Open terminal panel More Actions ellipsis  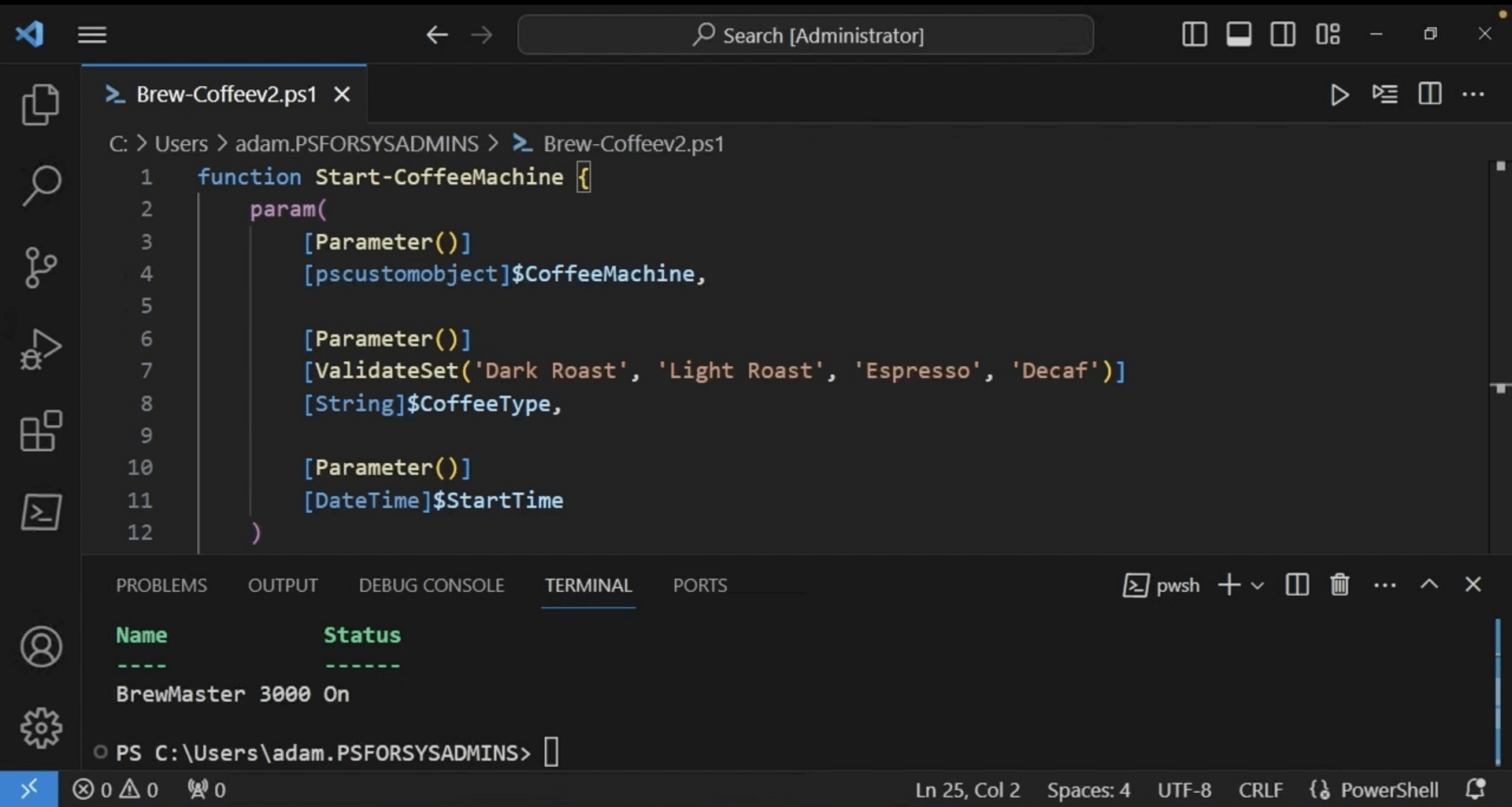coord(1384,585)
